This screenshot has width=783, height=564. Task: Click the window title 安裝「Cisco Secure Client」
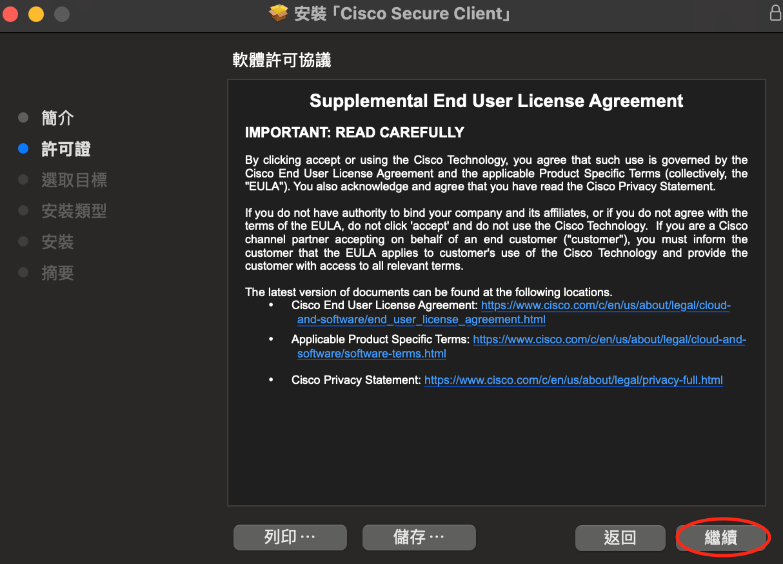(x=402, y=13)
